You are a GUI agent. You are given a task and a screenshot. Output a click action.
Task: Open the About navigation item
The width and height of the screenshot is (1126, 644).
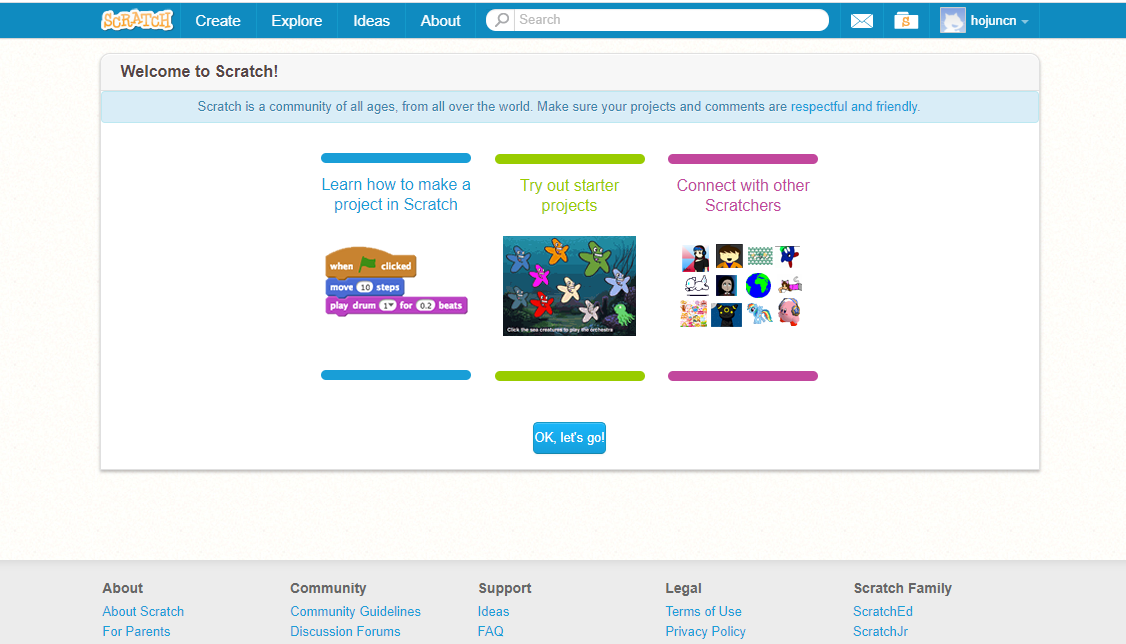[440, 21]
